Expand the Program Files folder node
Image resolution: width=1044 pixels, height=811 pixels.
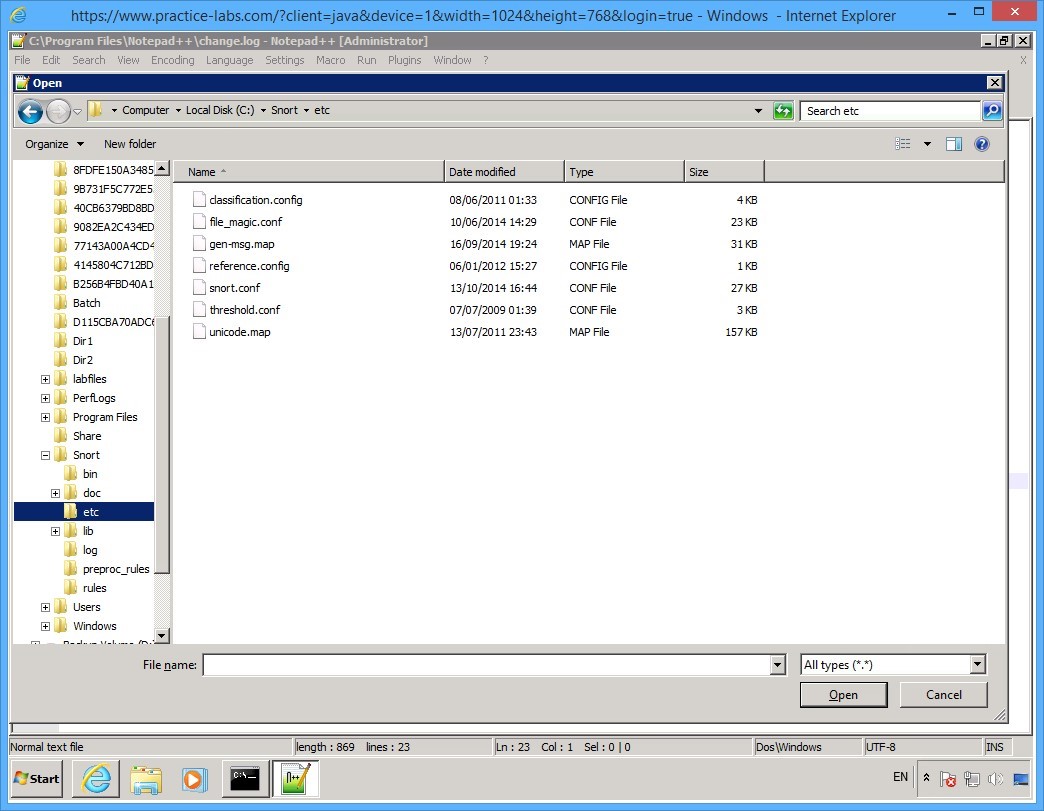44,416
